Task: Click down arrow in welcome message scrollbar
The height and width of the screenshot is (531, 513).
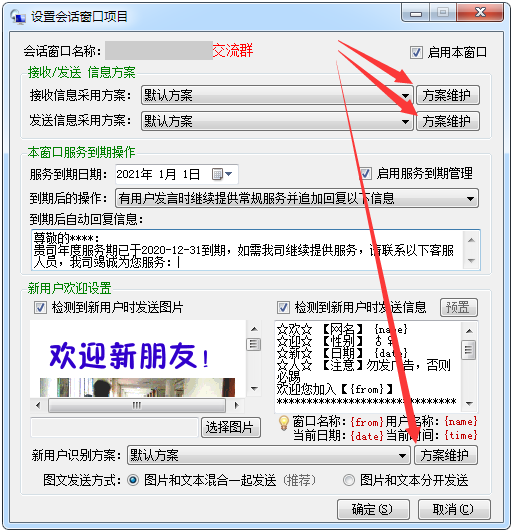Action: point(469,403)
